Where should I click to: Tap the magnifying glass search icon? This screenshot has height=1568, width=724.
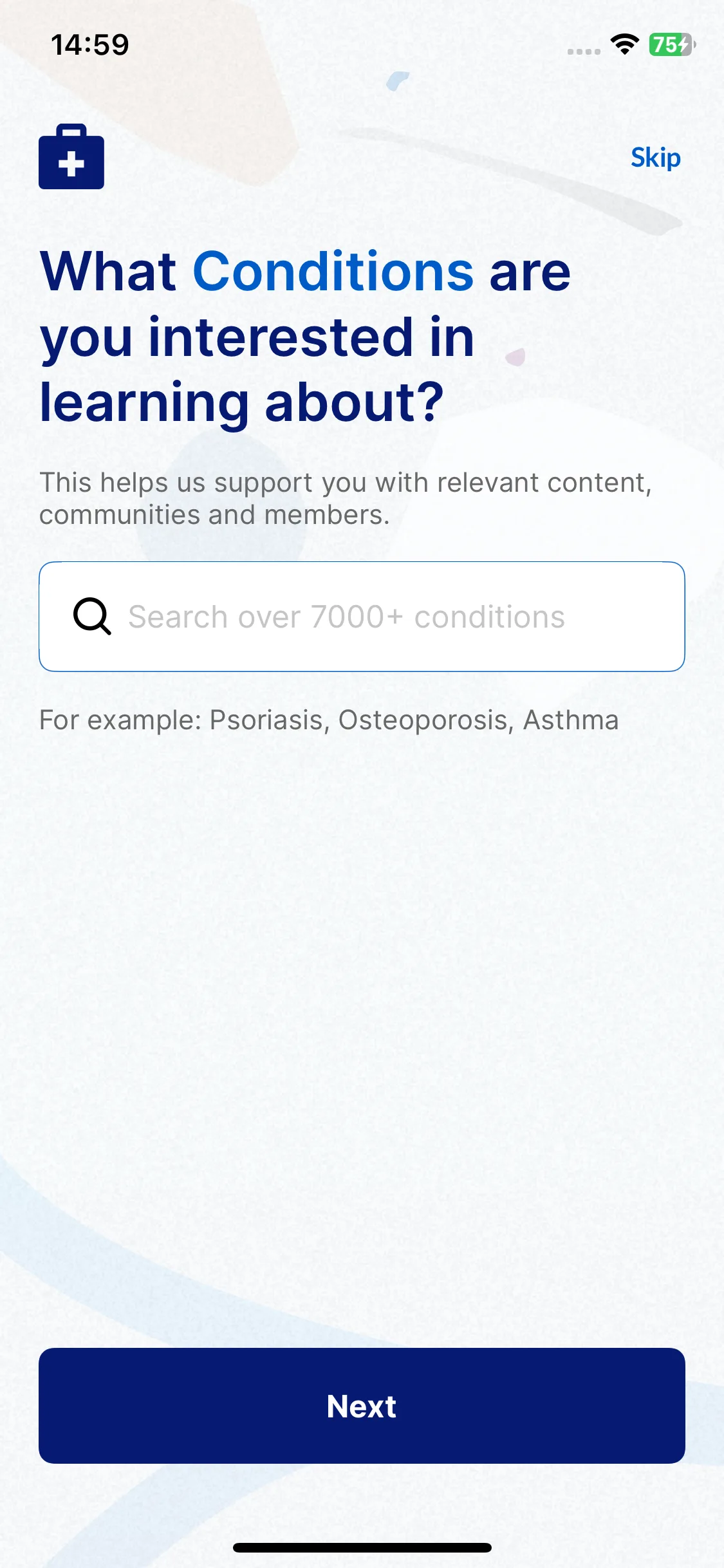click(x=92, y=617)
